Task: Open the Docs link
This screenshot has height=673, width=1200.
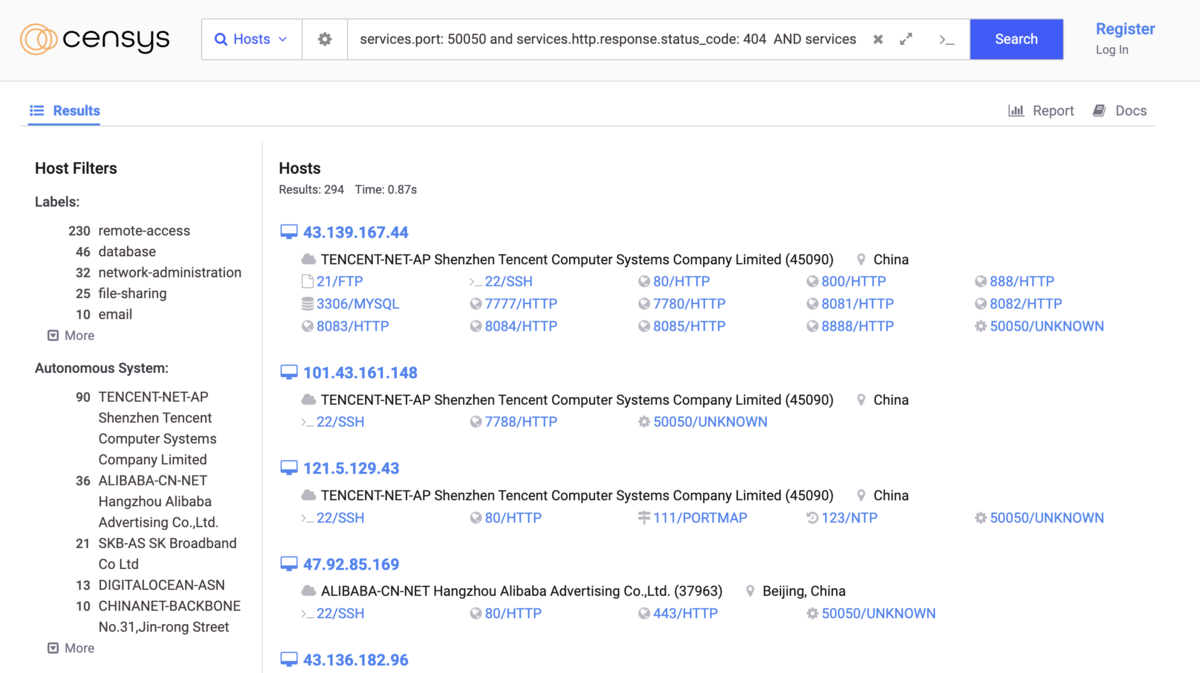Action: pyautogui.click(x=1120, y=111)
